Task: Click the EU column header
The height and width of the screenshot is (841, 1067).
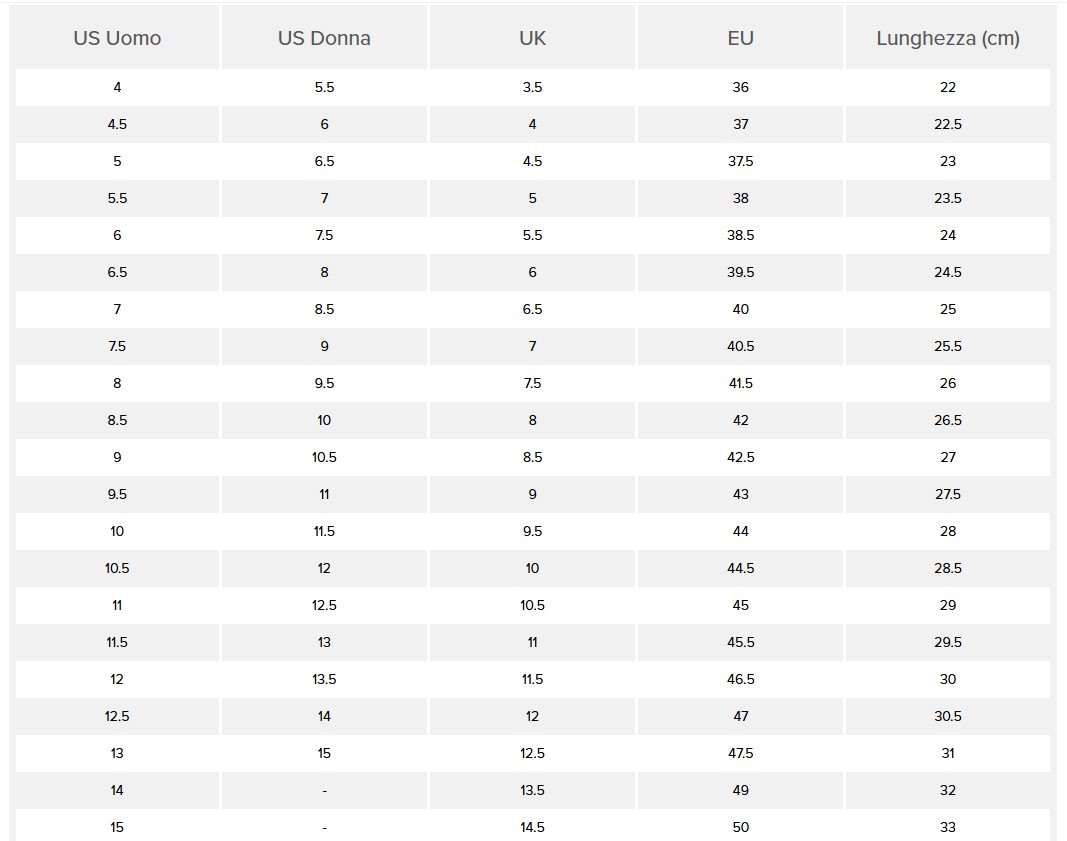Action: [740, 39]
